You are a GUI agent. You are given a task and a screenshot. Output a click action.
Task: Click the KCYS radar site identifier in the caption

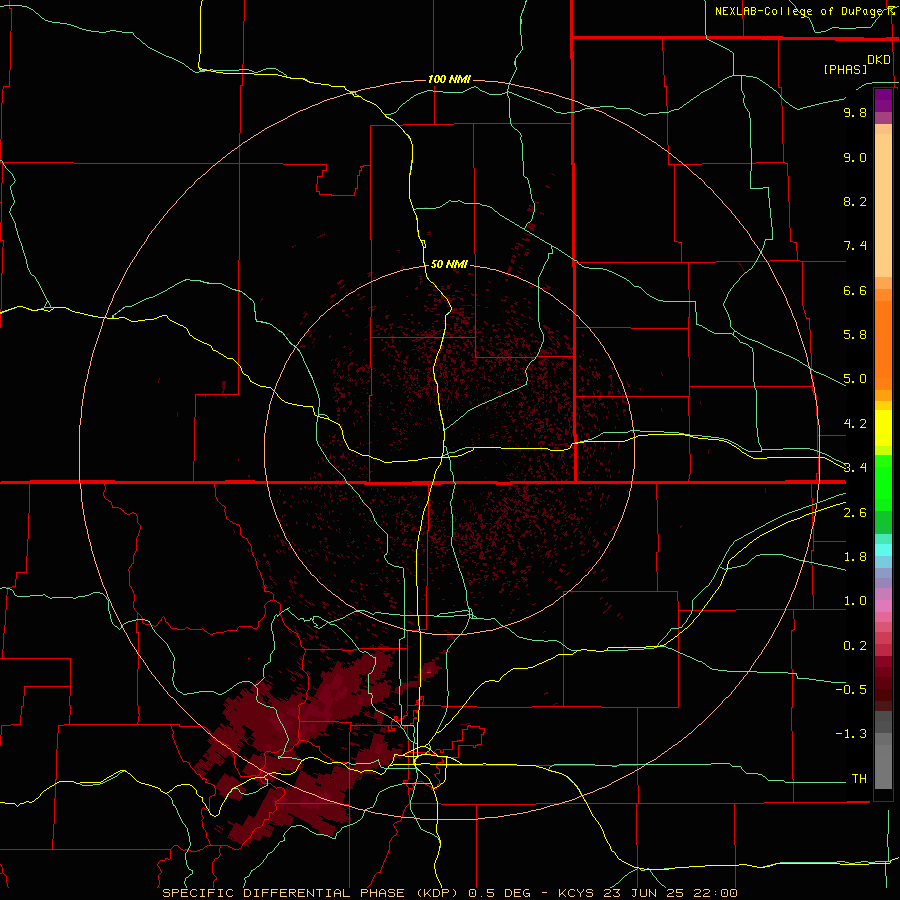click(x=578, y=893)
